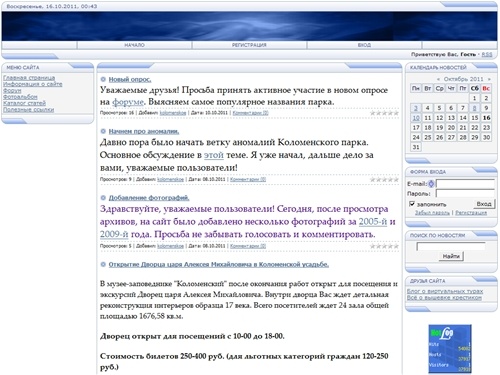This screenshot has width=500, height=375.
Task: Click the RSS link in the greeting bar
Action: coord(487,54)
